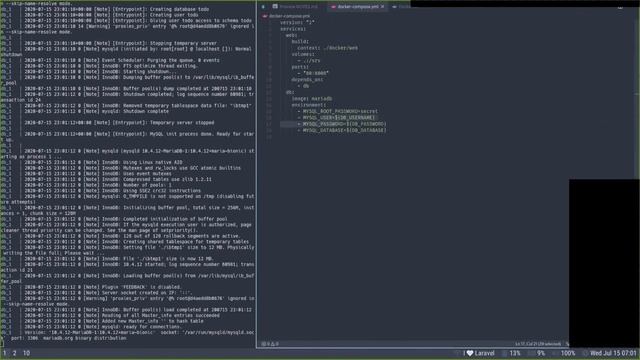Click the 'volumes:' key line

(x=303, y=54)
